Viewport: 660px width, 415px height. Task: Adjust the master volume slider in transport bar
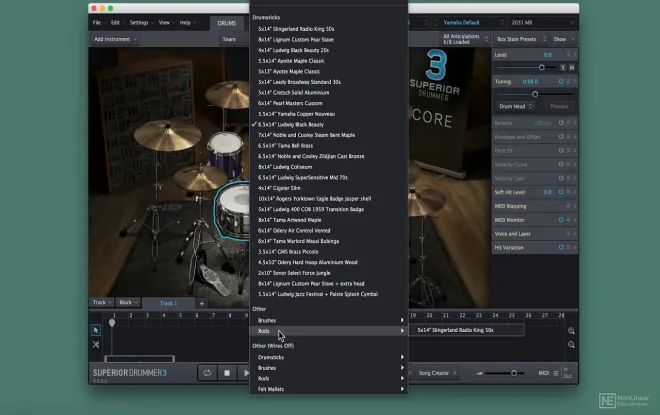pyautogui.click(x=514, y=373)
